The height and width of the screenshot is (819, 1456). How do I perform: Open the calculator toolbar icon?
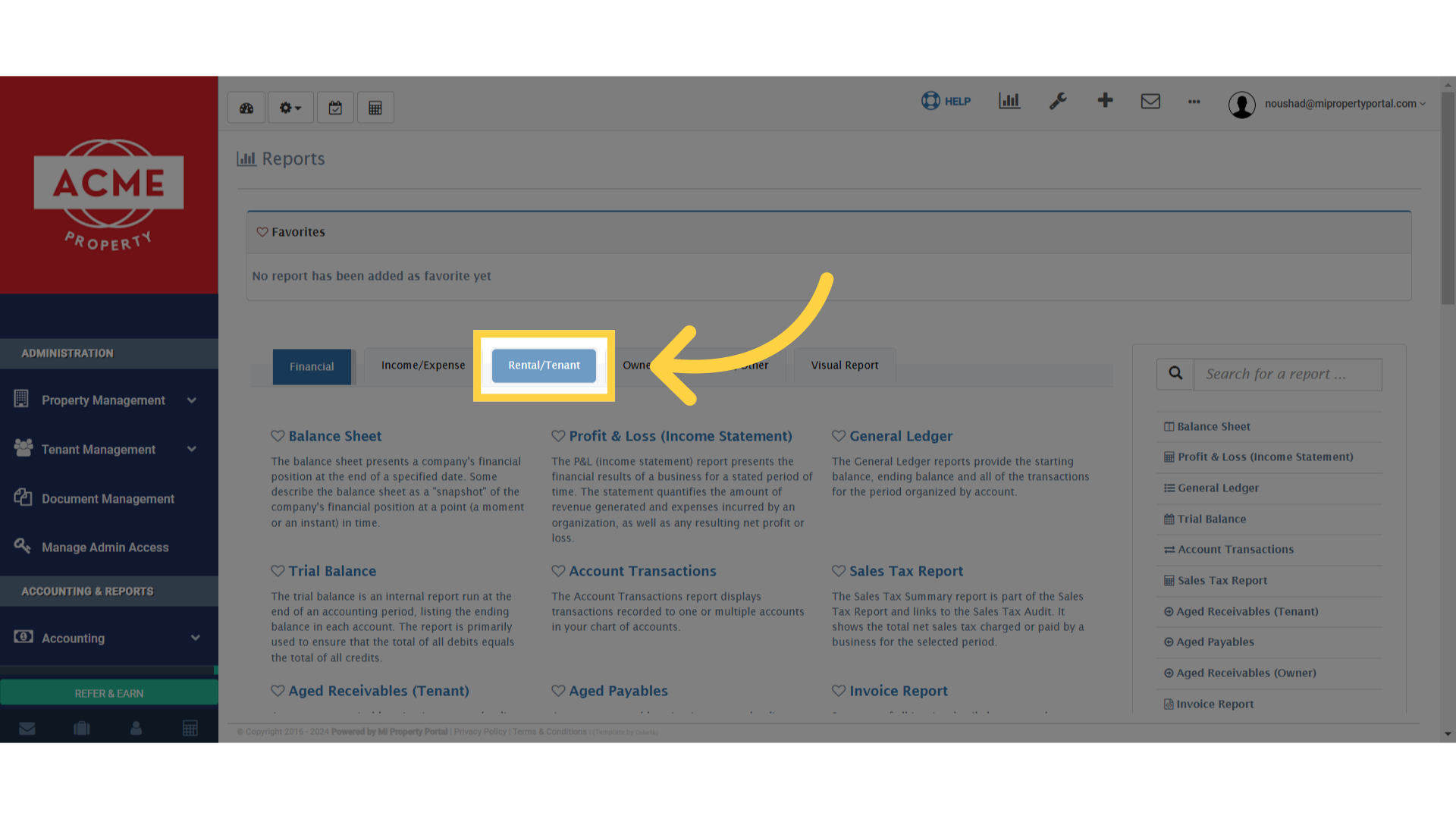[x=375, y=108]
